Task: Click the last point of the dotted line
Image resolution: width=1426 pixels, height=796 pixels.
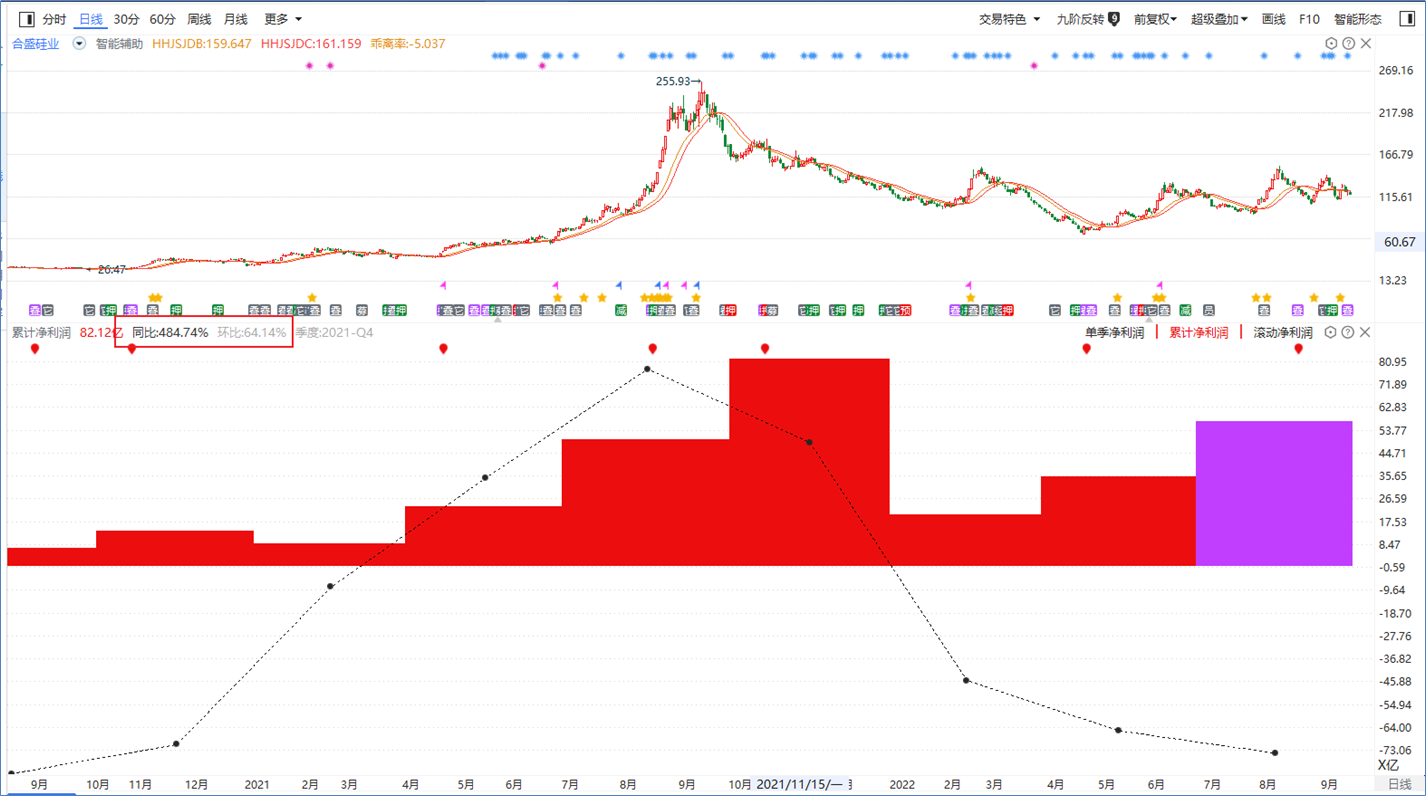Action: pyautogui.click(x=1275, y=753)
